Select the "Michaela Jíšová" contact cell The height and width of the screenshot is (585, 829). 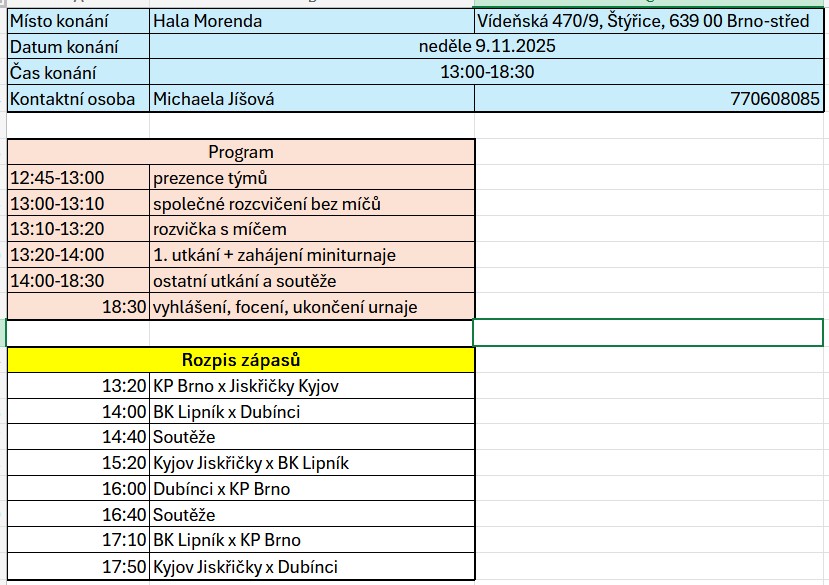click(x=310, y=98)
